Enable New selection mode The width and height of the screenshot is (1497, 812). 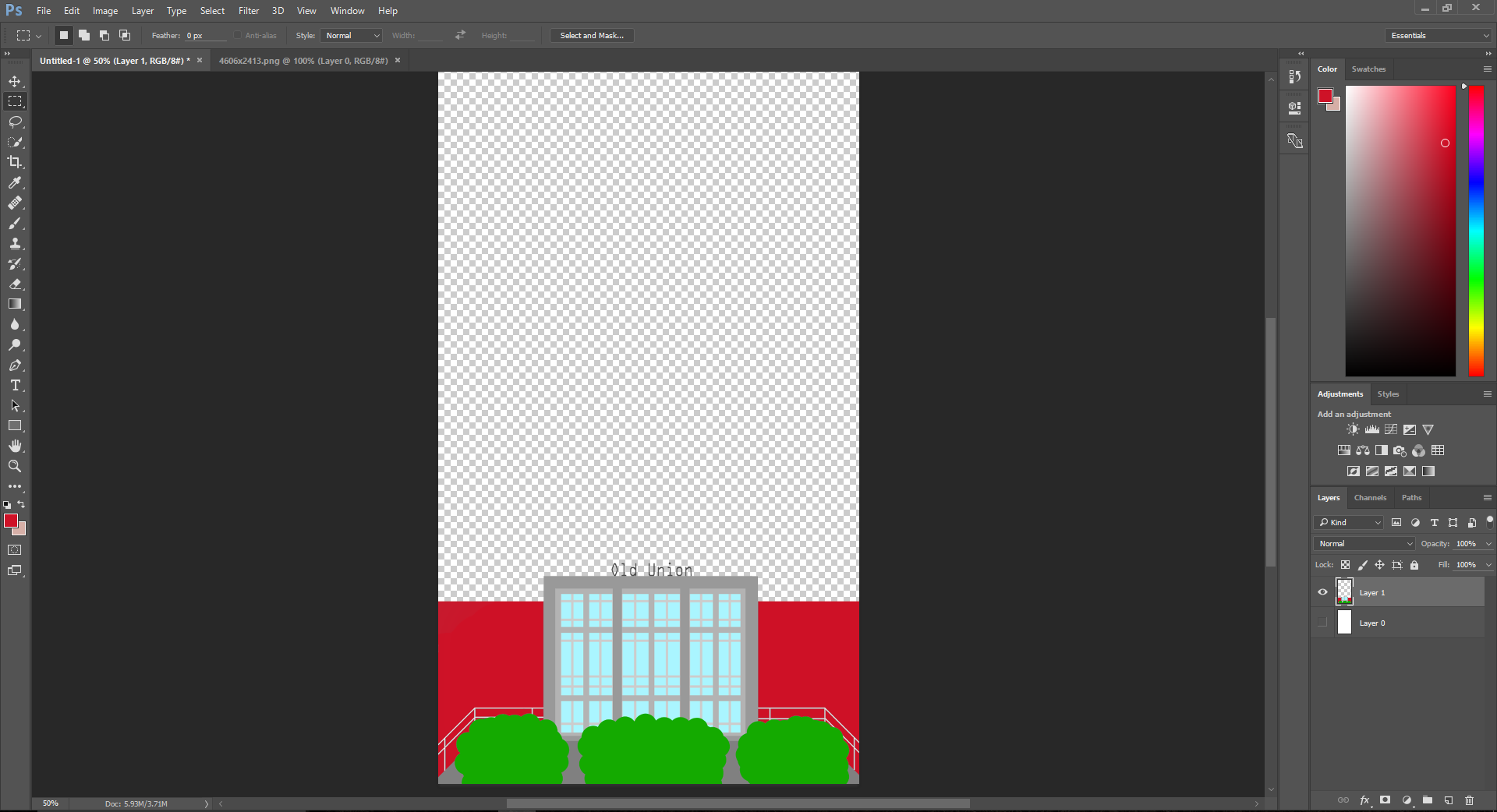click(64, 35)
